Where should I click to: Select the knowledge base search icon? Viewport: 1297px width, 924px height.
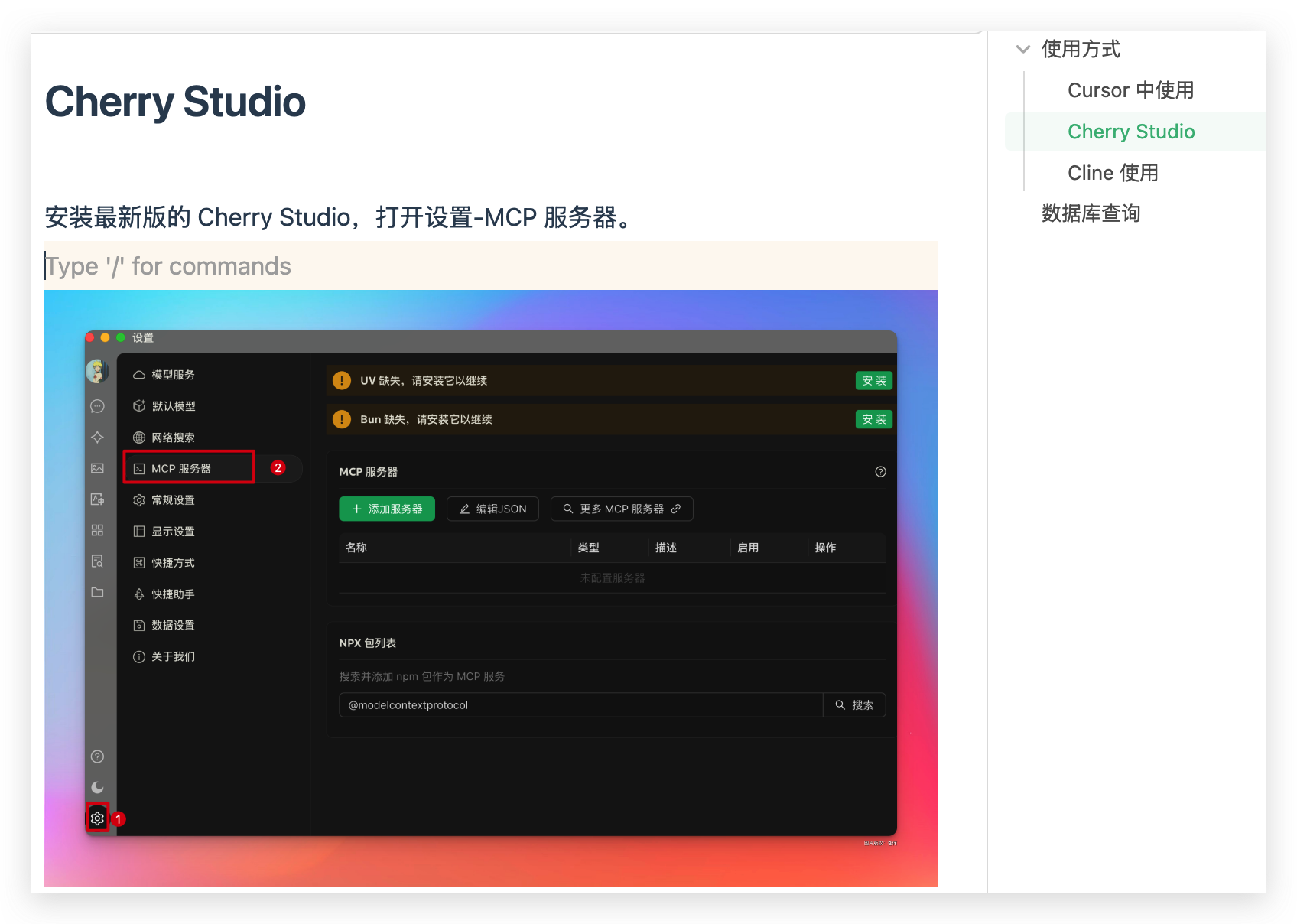97,561
